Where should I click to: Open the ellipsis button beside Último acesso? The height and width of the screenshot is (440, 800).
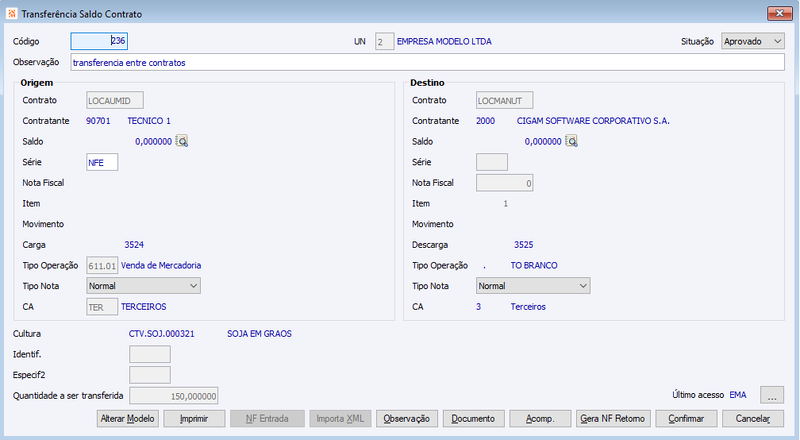point(772,395)
